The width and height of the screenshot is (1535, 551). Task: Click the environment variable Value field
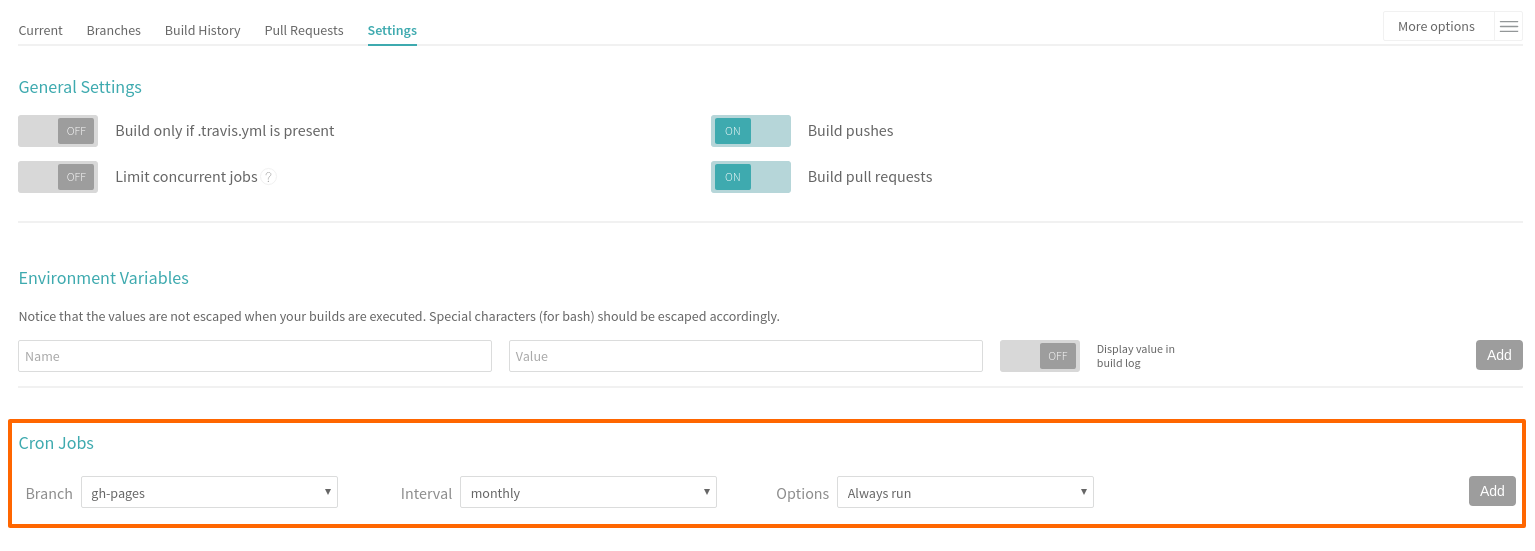(745, 356)
